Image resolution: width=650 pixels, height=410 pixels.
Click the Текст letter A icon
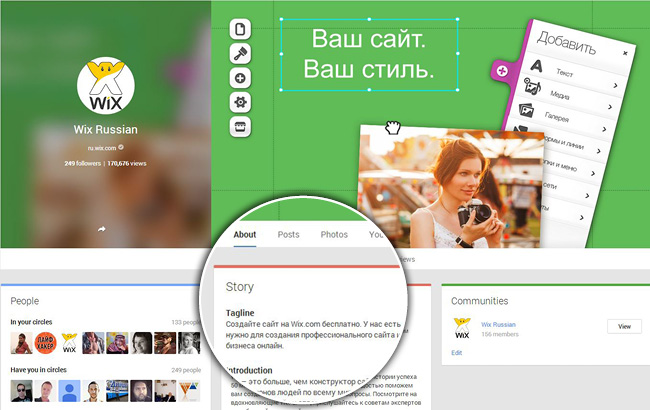click(x=536, y=66)
